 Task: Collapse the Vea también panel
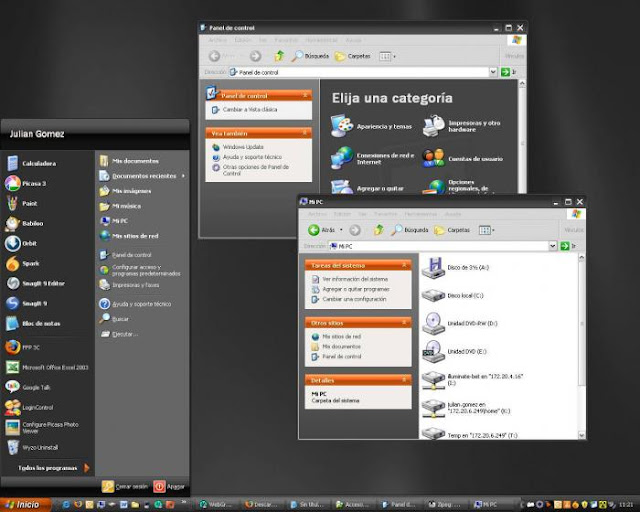point(304,133)
